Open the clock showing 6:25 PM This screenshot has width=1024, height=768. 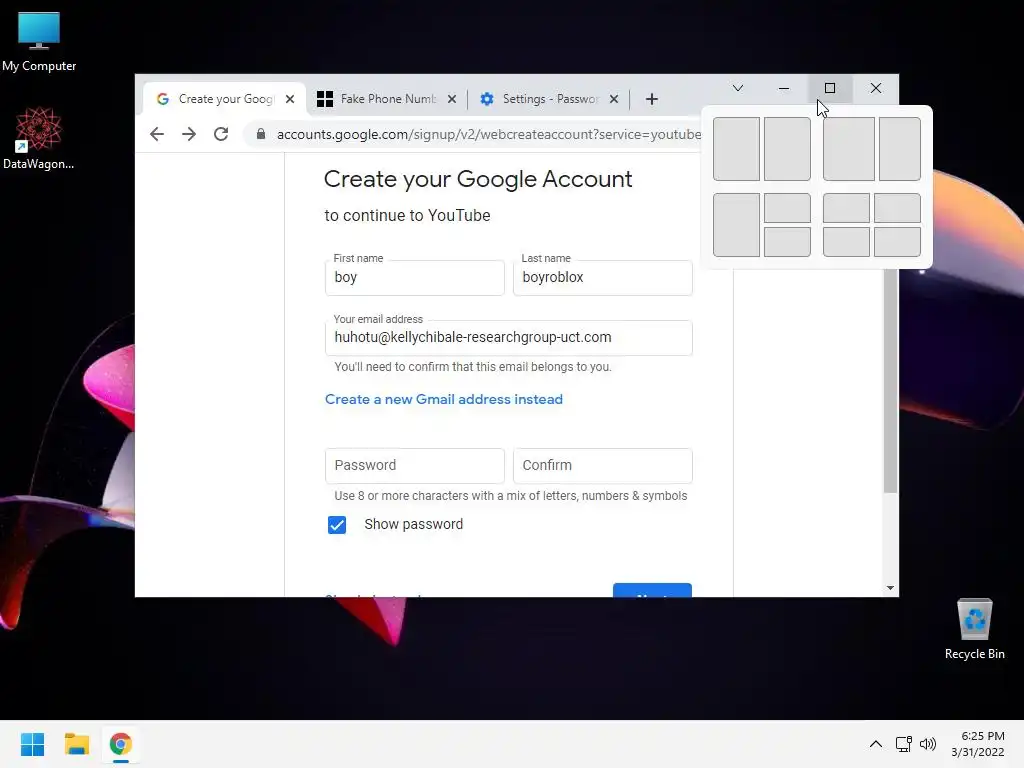978,744
